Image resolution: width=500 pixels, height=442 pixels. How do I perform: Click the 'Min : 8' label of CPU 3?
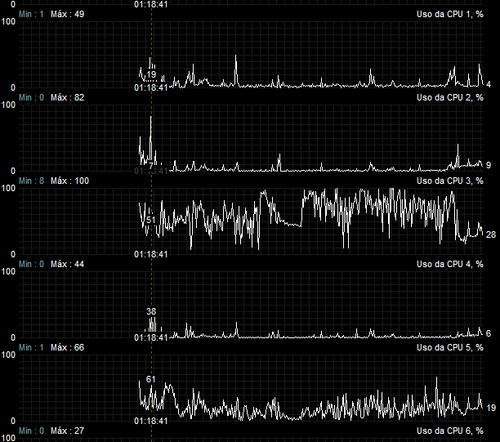coord(31,181)
